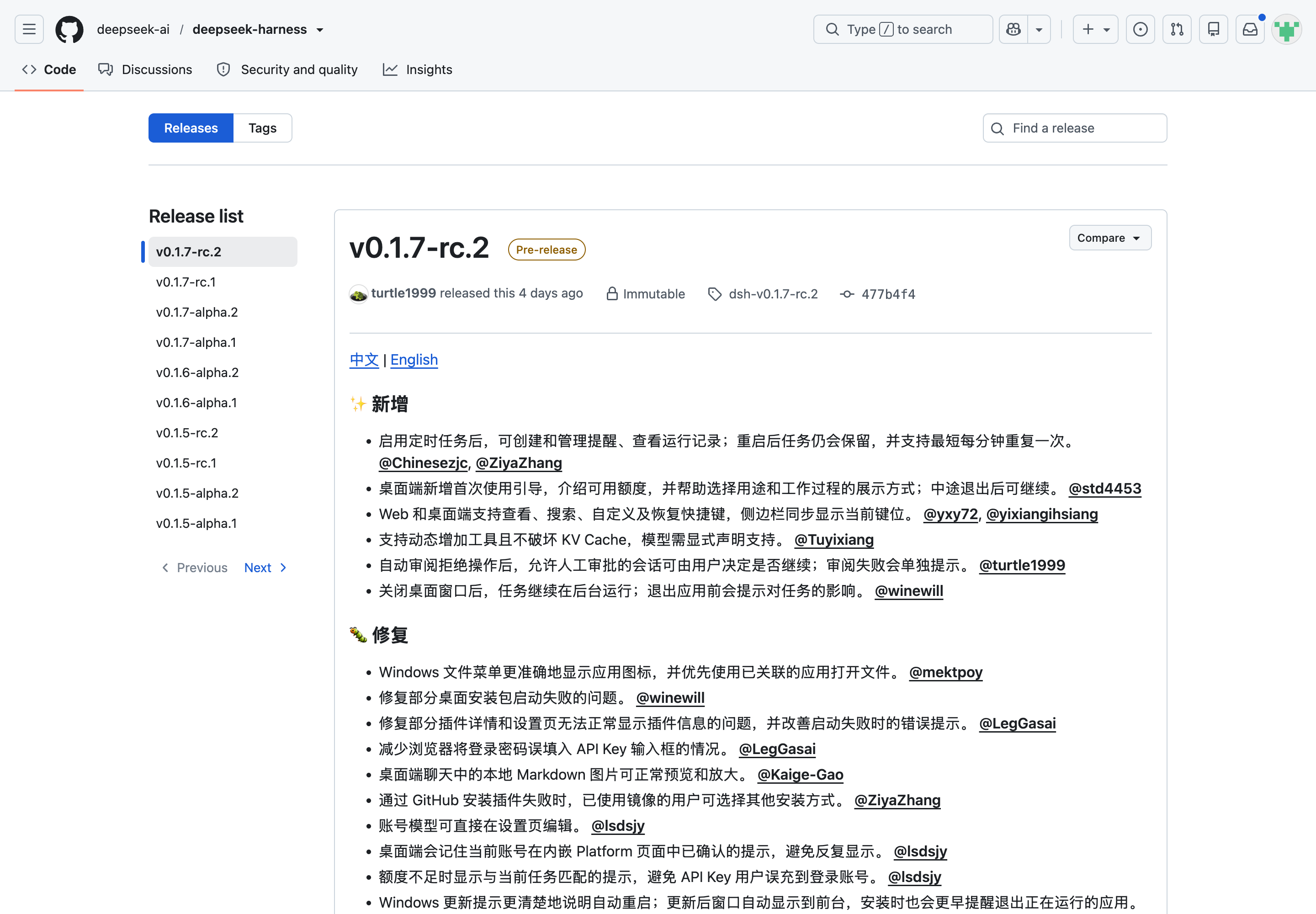The width and height of the screenshot is (1316, 914).
Task: Expand the deepseek-harness repo name dropdown
Action: point(320,30)
